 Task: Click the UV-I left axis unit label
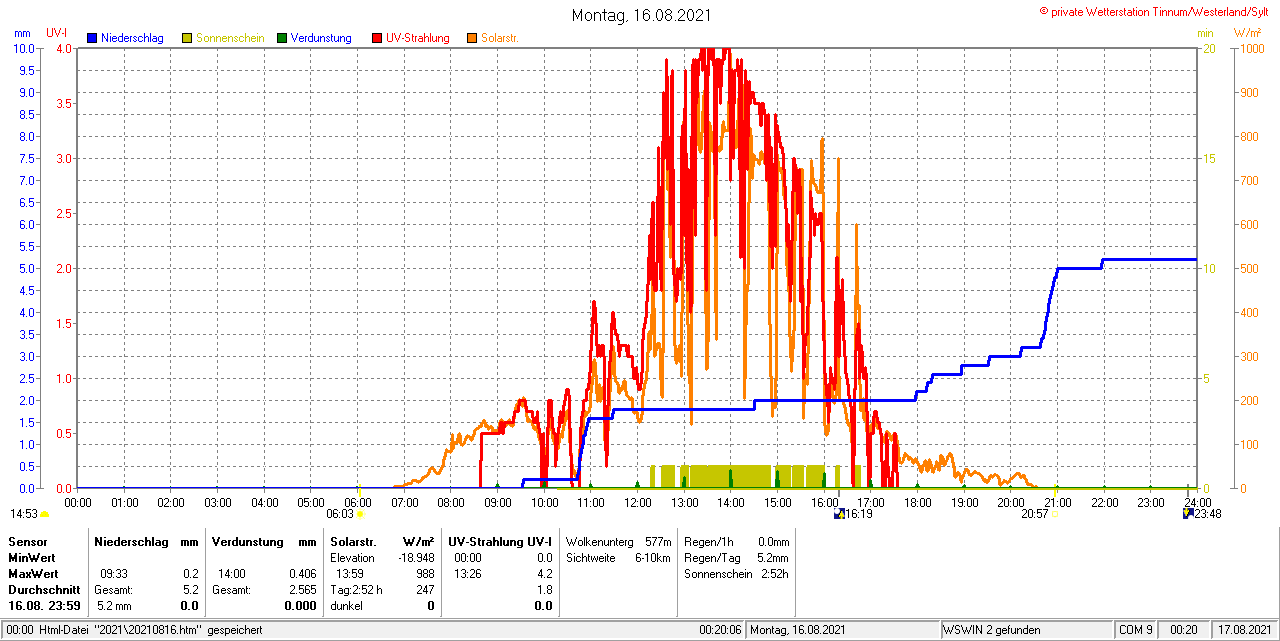[x=57, y=32]
